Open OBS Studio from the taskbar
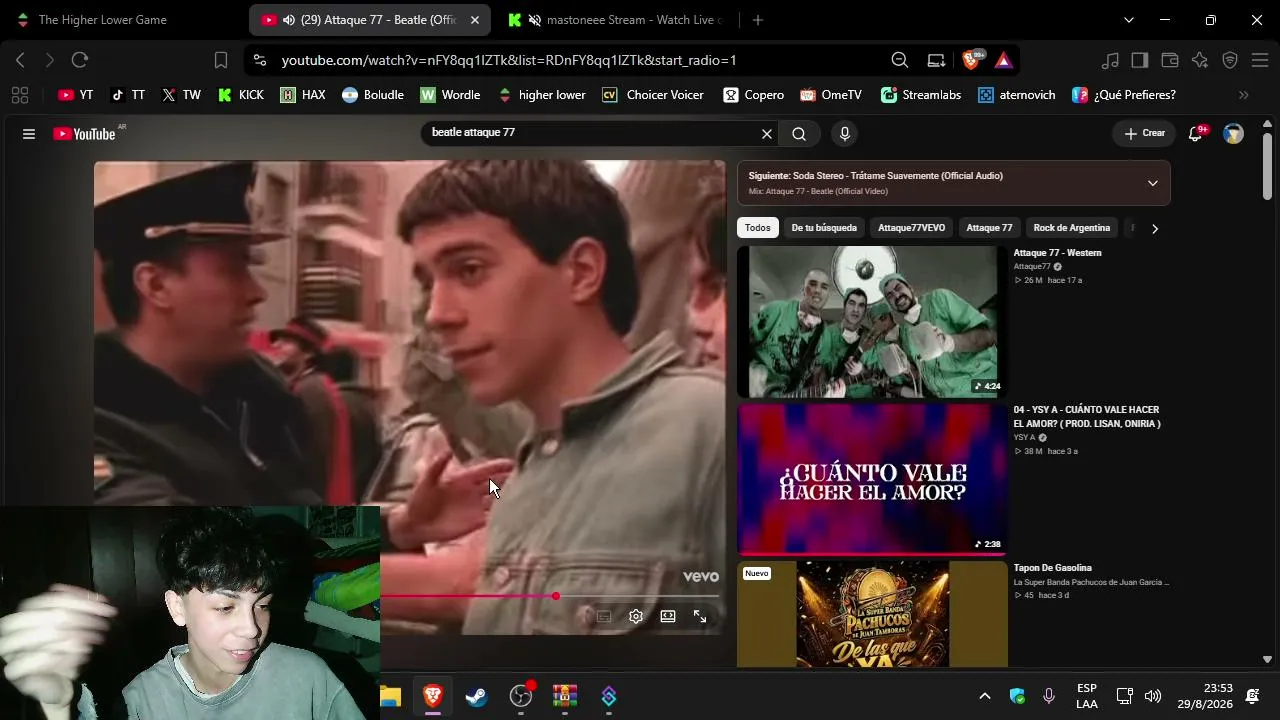1280x720 pixels. pyautogui.click(x=521, y=696)
